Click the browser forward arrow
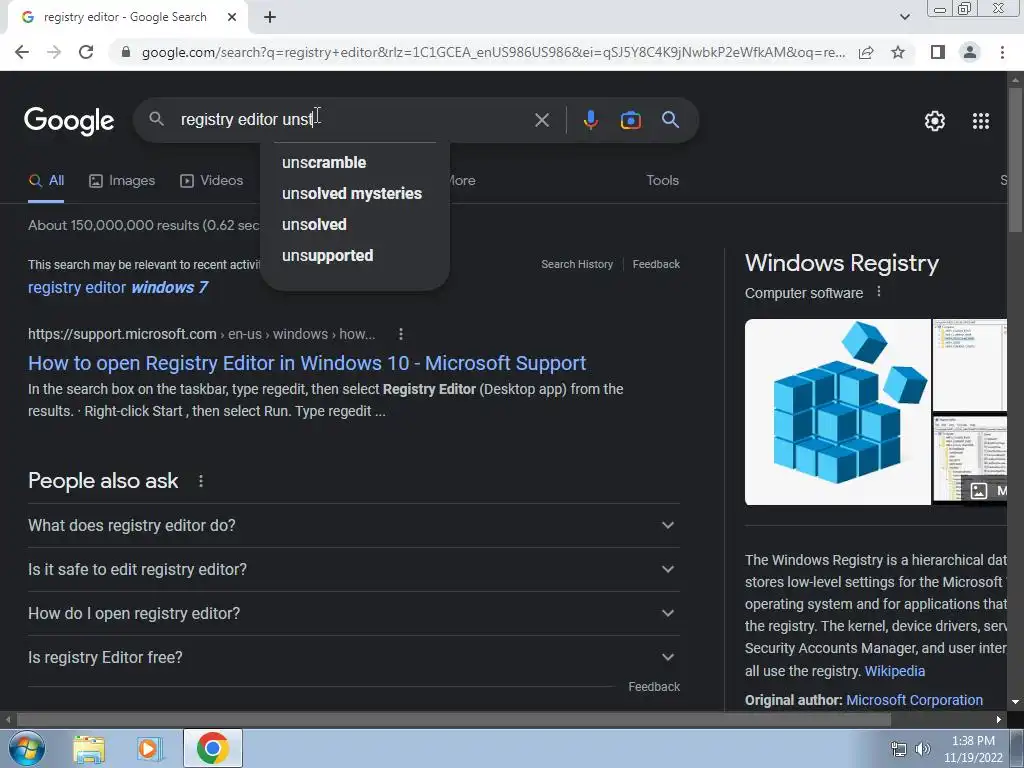The height and width of the screenshot is (768, 1024). [x=54, y=52]
